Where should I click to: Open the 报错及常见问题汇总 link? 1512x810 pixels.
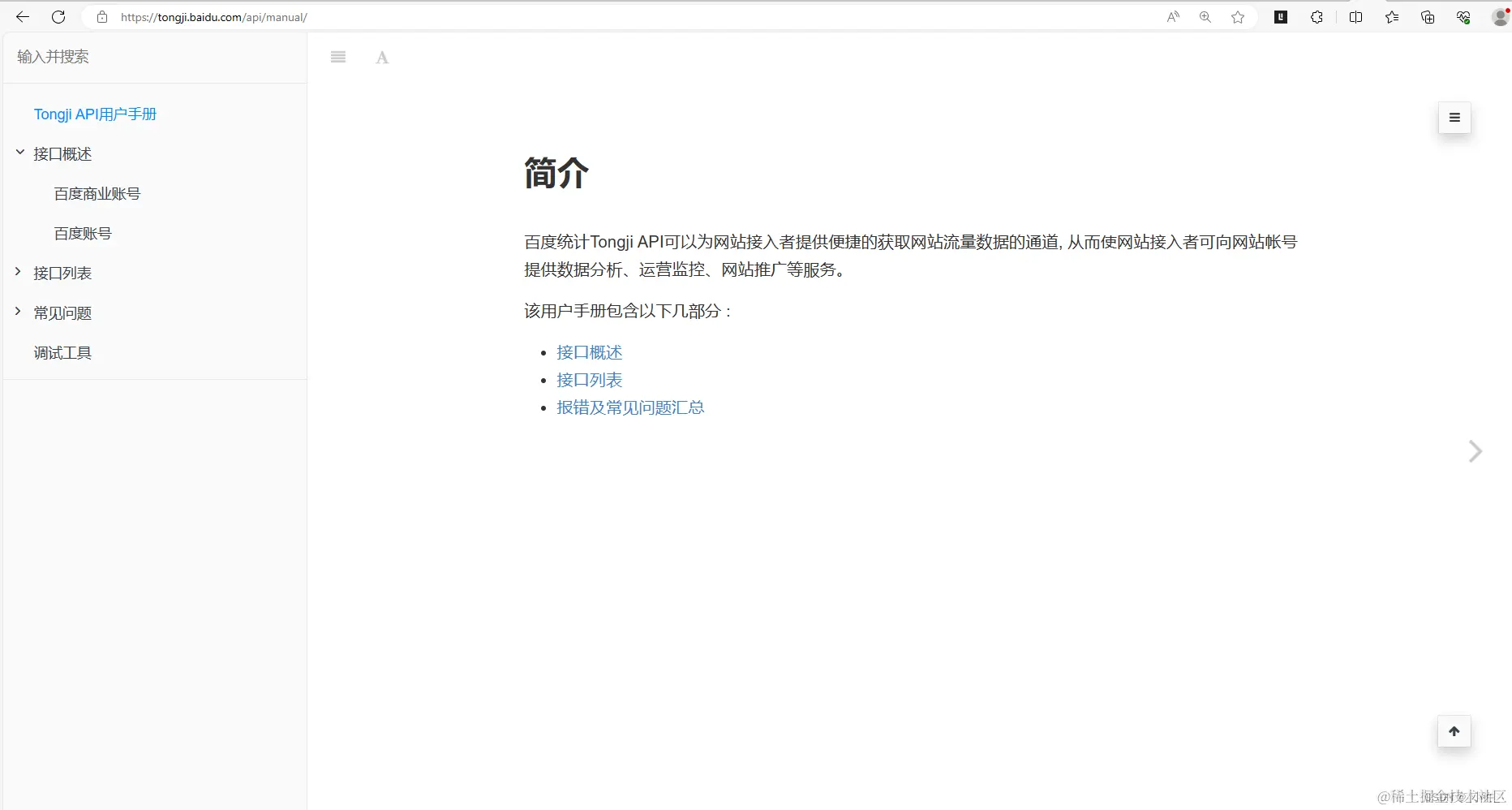tap(630, 407)
